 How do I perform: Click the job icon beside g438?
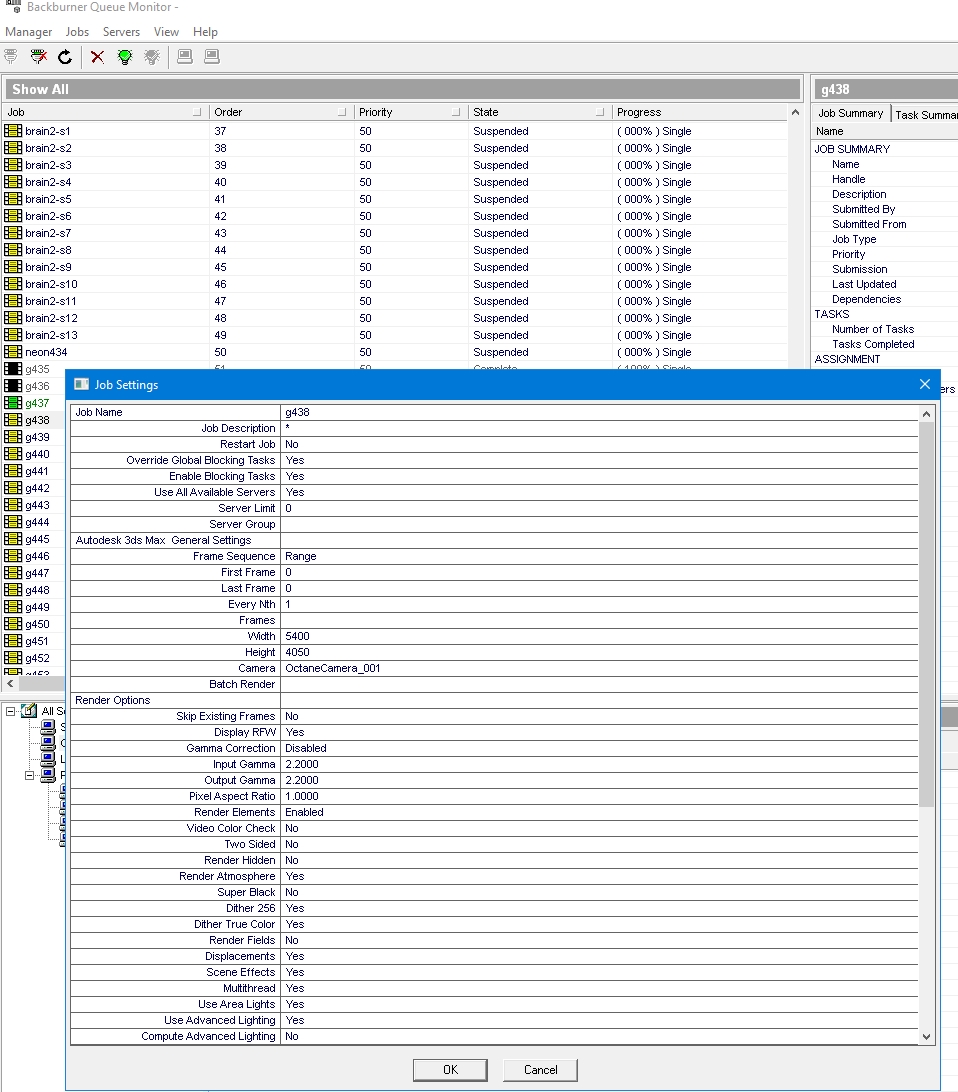pyautogui.click(x=13, y=420)
